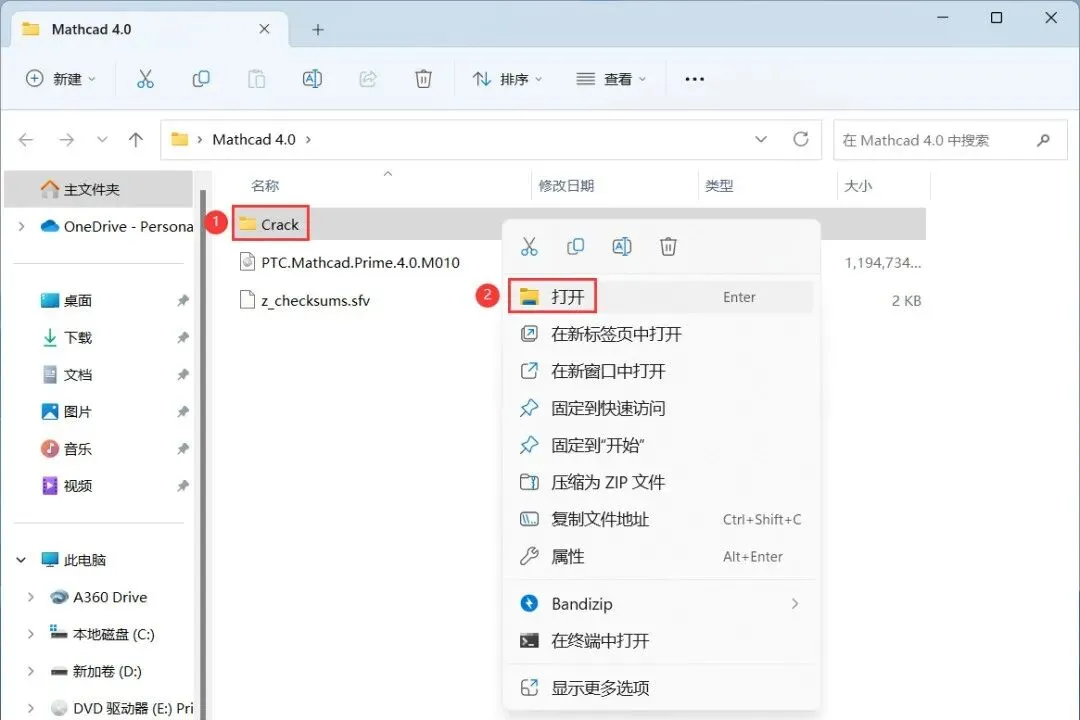Open 主文件夹 in the sidebar
Screen dimensions: 1080x720
click(x=98, y=189)
